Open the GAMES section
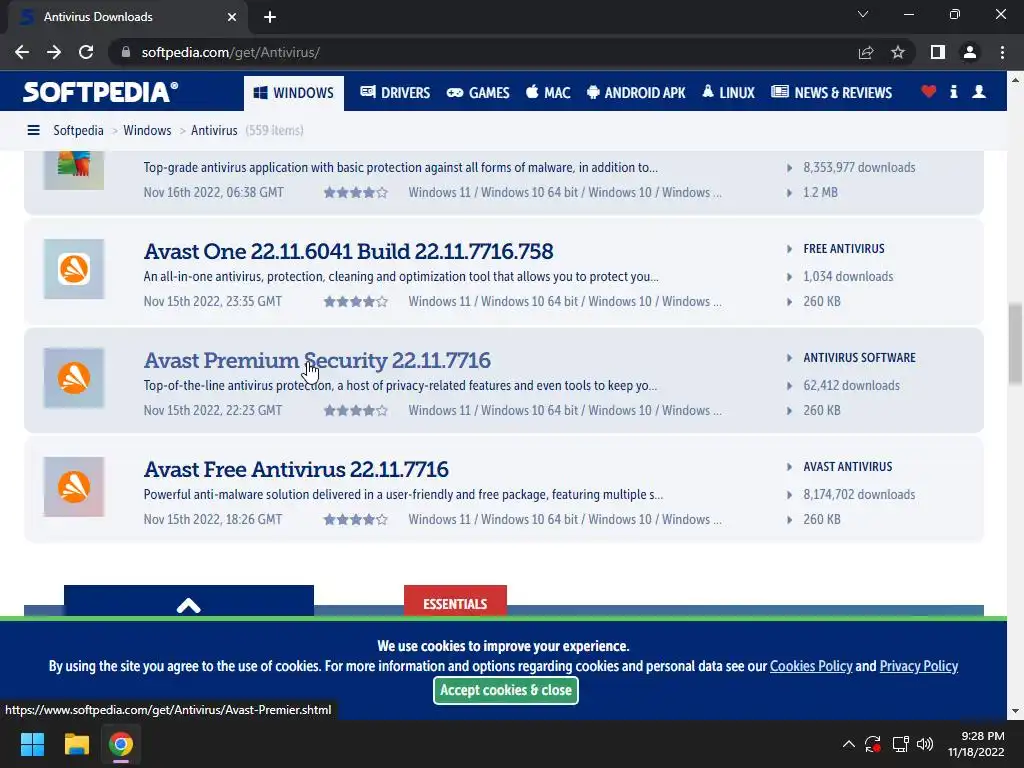Screen dimensions: 1024x768 tap(478, 93)
